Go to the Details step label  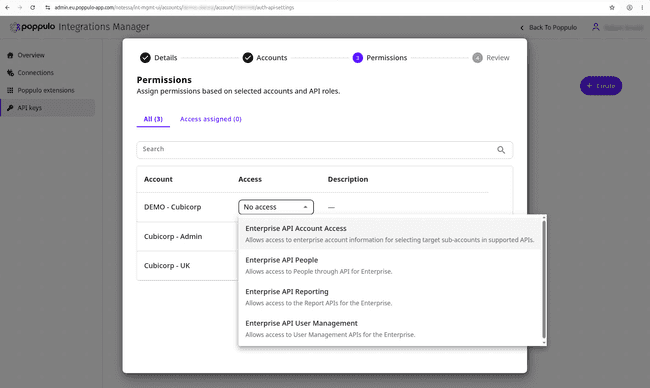pyautogui.click(x=166, y=58)
